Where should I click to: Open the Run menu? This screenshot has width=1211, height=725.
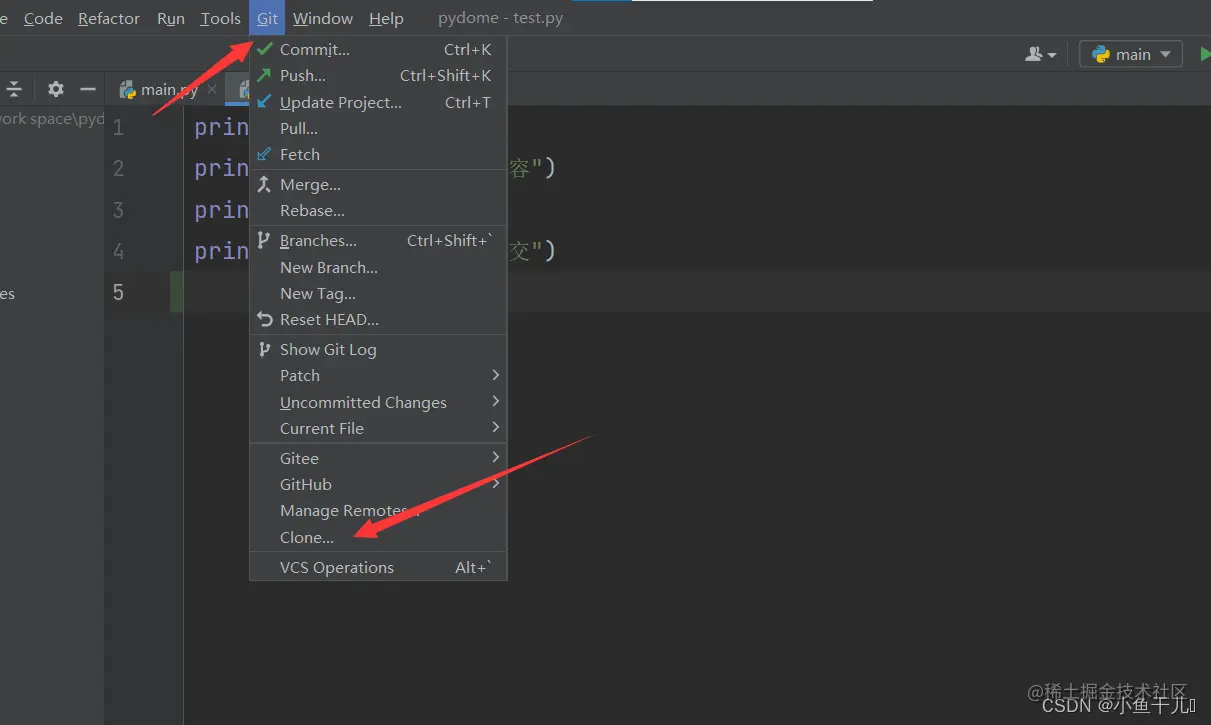click(171, 18)
